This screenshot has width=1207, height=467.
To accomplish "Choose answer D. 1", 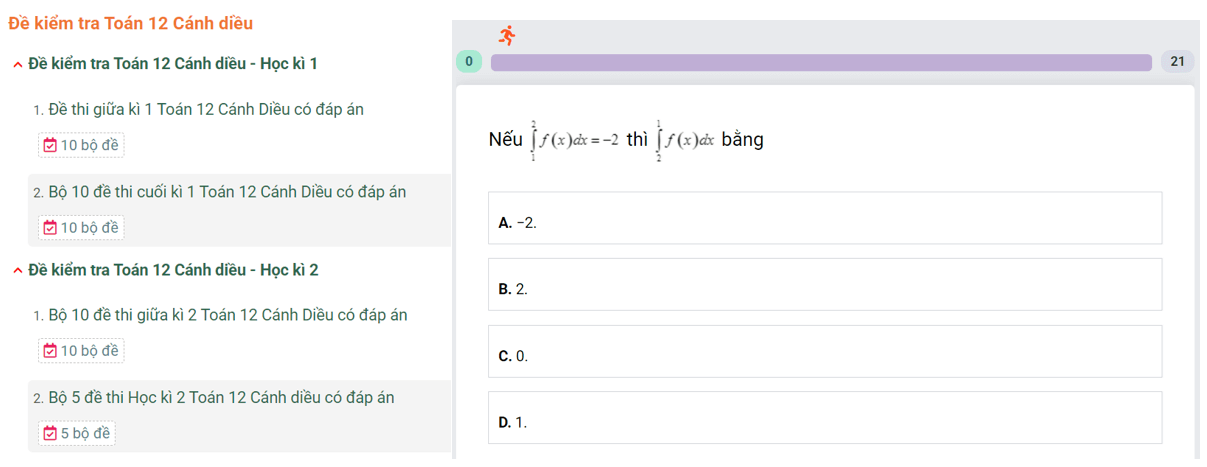I will click(825, 418).
